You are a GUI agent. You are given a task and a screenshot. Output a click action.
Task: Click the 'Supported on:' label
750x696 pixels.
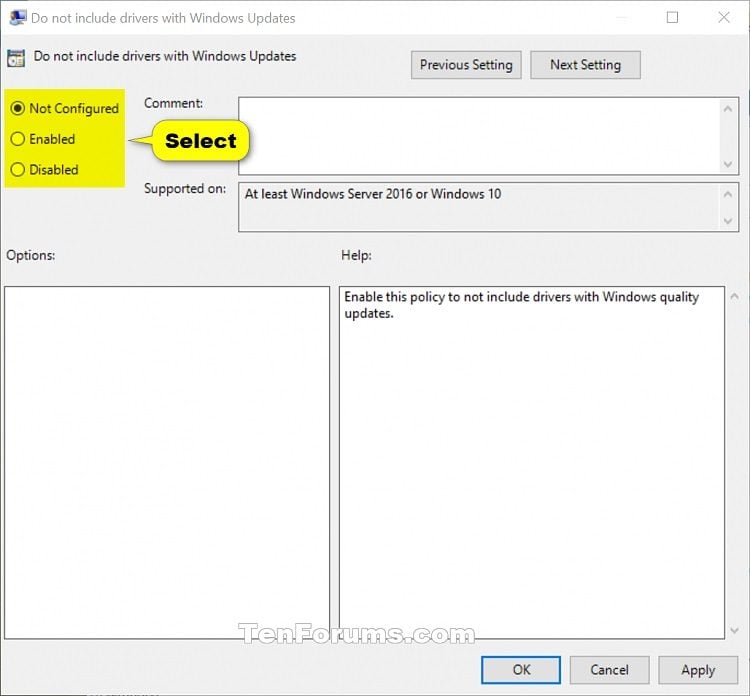[x=185, y=188]
